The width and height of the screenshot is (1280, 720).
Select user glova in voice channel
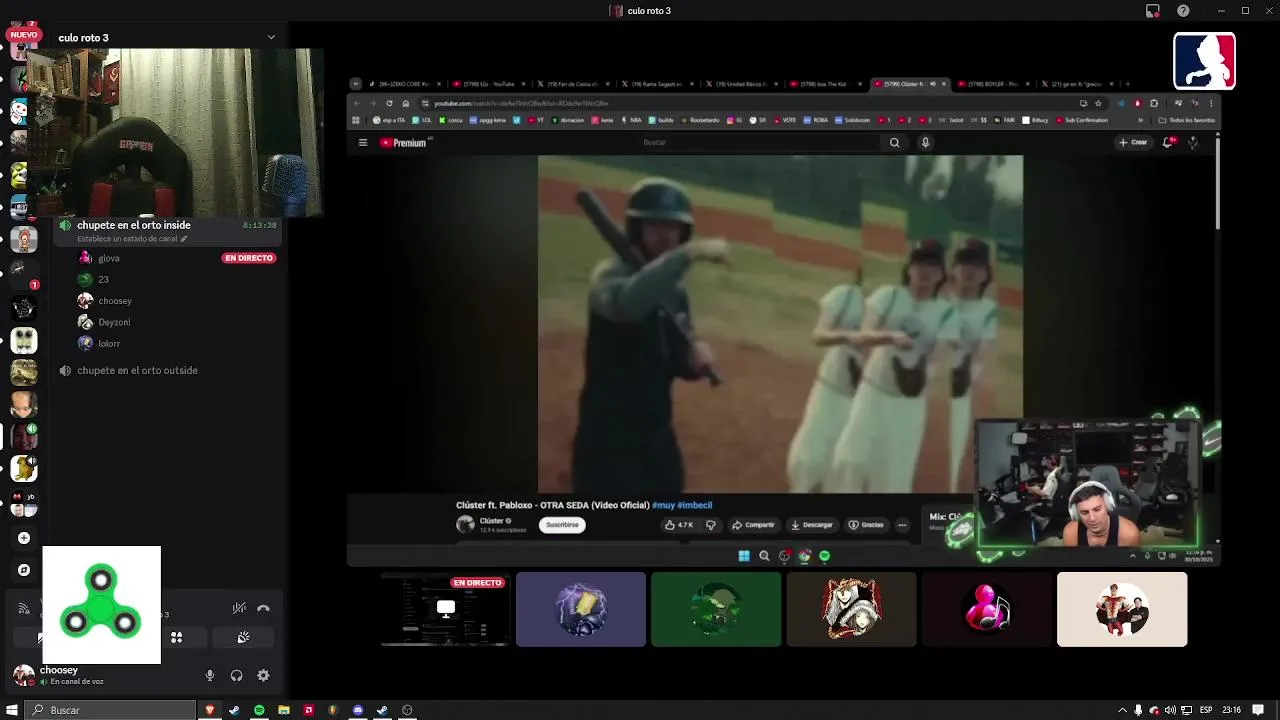[109, 258]
